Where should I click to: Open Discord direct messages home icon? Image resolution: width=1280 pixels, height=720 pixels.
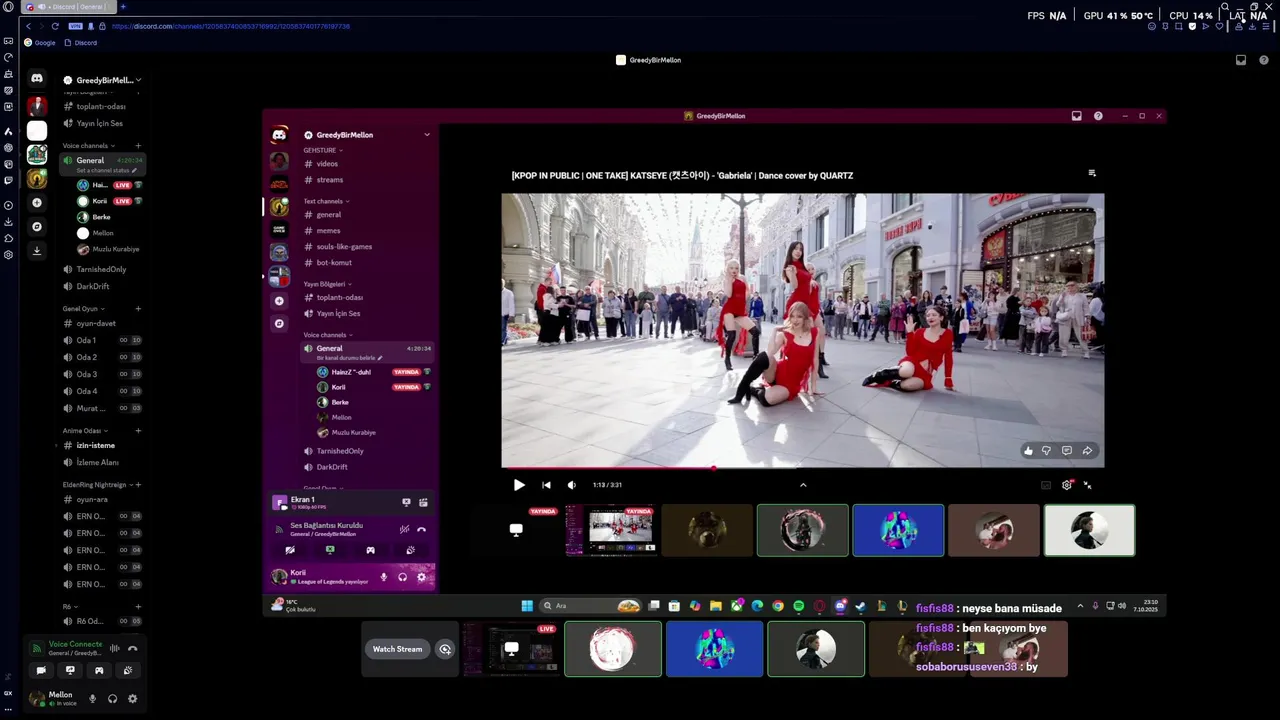pos(37,78)
